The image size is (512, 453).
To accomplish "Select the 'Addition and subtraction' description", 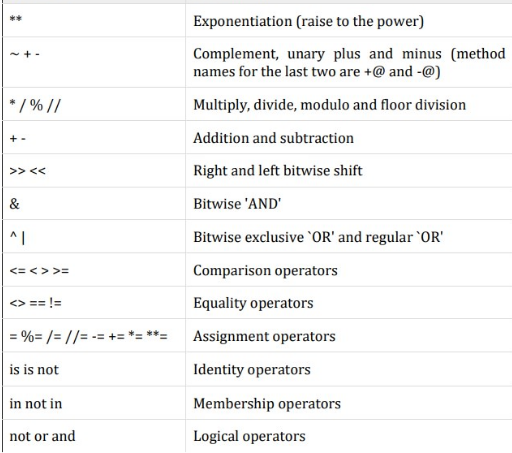I will [x=273, y=138].
